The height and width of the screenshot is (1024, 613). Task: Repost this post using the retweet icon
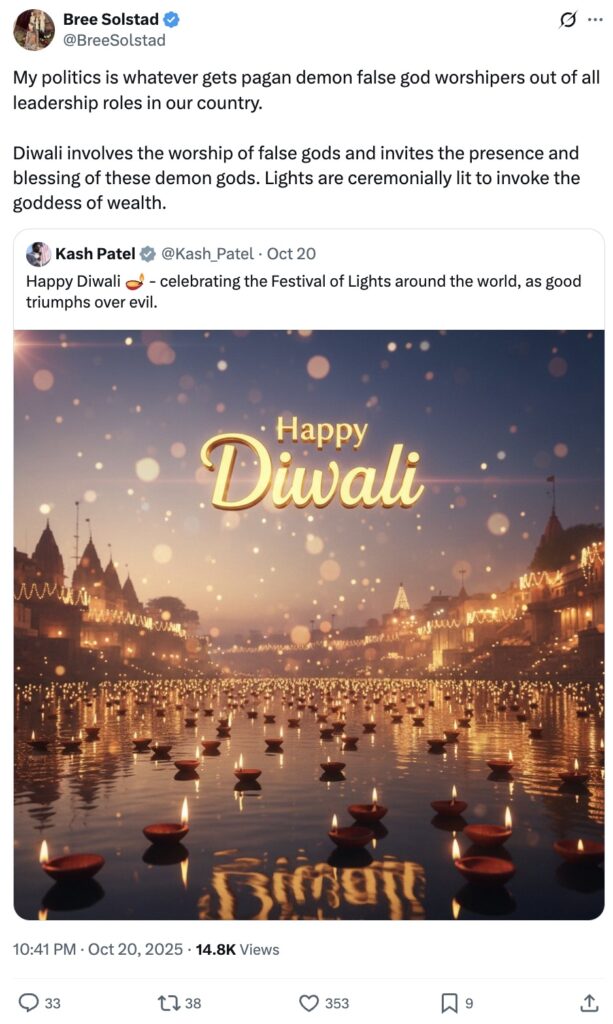click(169, 1002)
